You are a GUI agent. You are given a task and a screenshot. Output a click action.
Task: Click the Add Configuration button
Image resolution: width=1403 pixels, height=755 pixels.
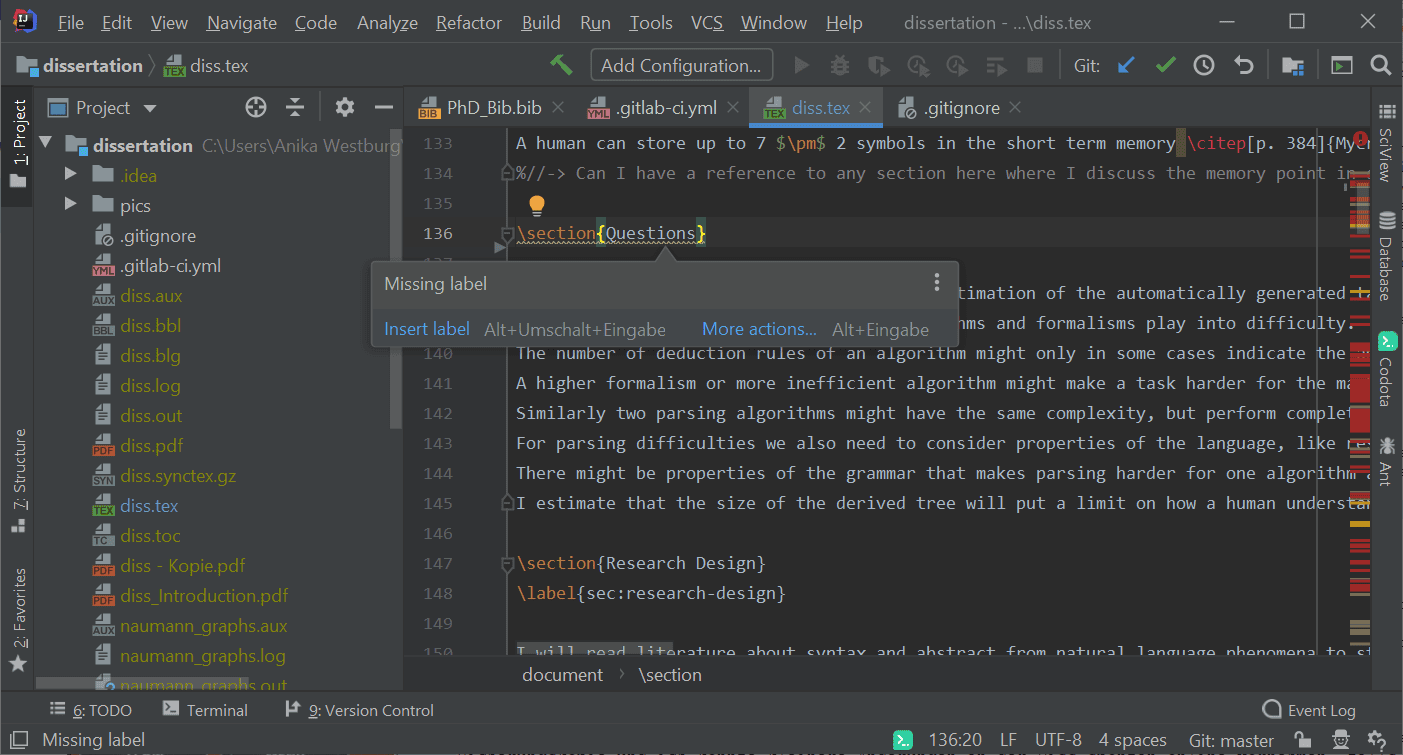pyautogui.click(x=681, y=64)
